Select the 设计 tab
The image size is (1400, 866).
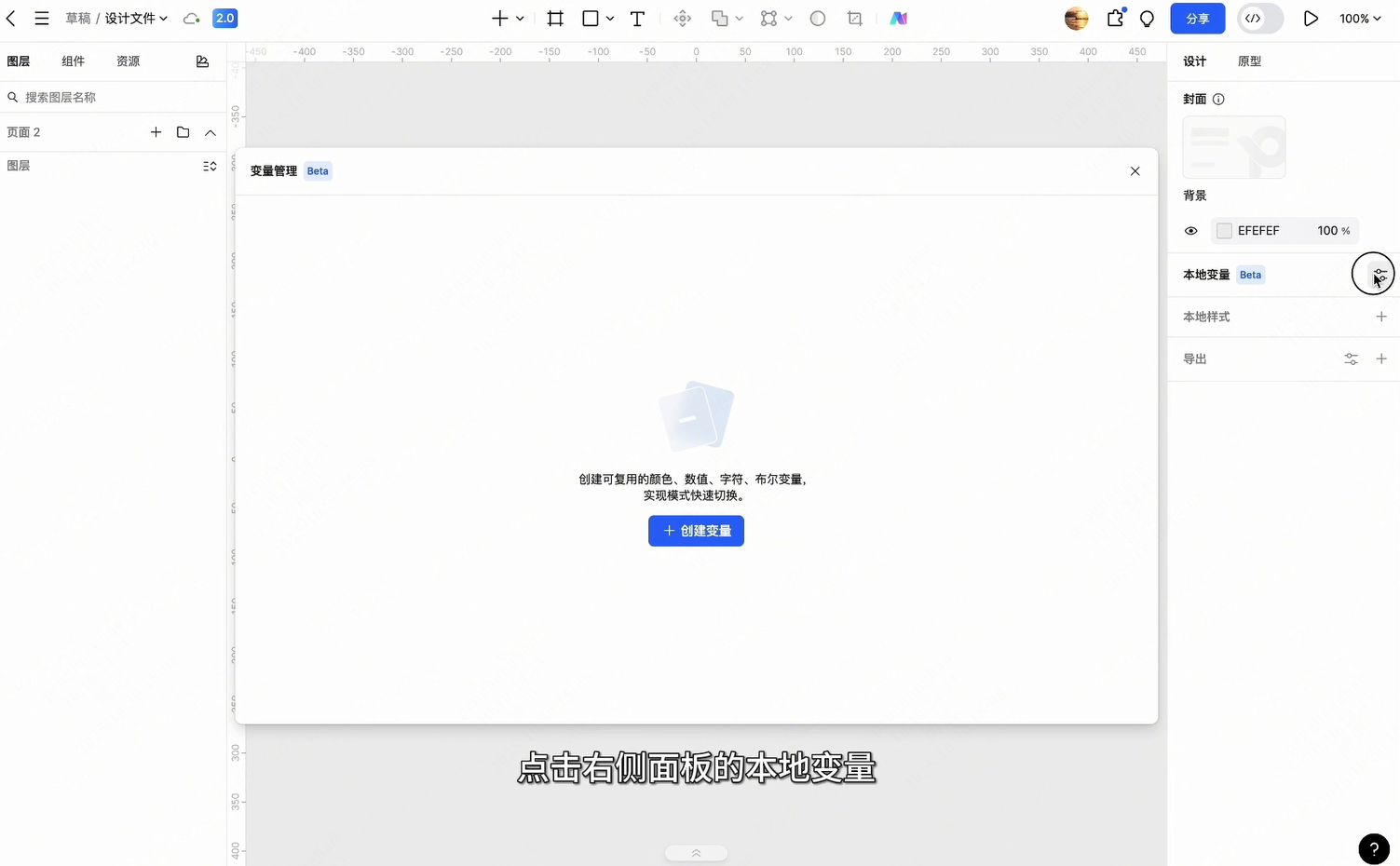(1194, 61)
